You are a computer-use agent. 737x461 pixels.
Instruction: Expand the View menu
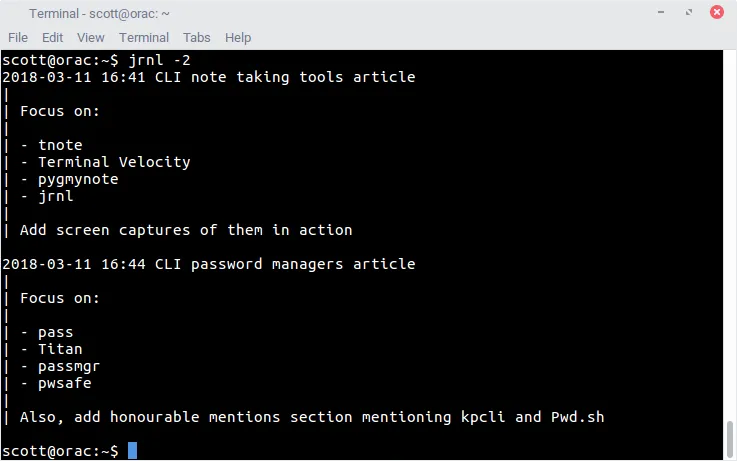click(x=90, y=37)
